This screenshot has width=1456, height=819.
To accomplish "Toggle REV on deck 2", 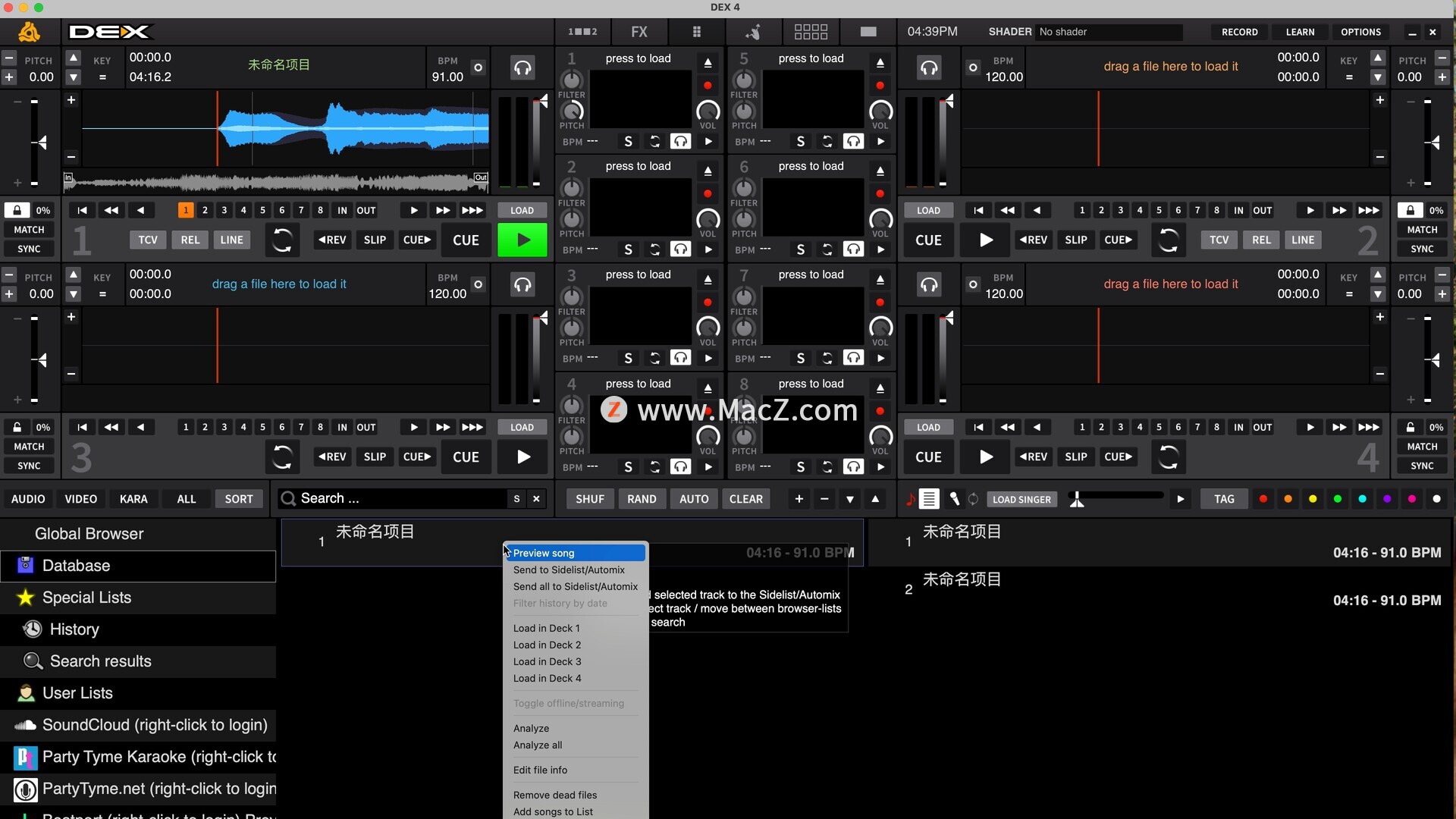I will pyautogui.click(x=1034, y=240).
